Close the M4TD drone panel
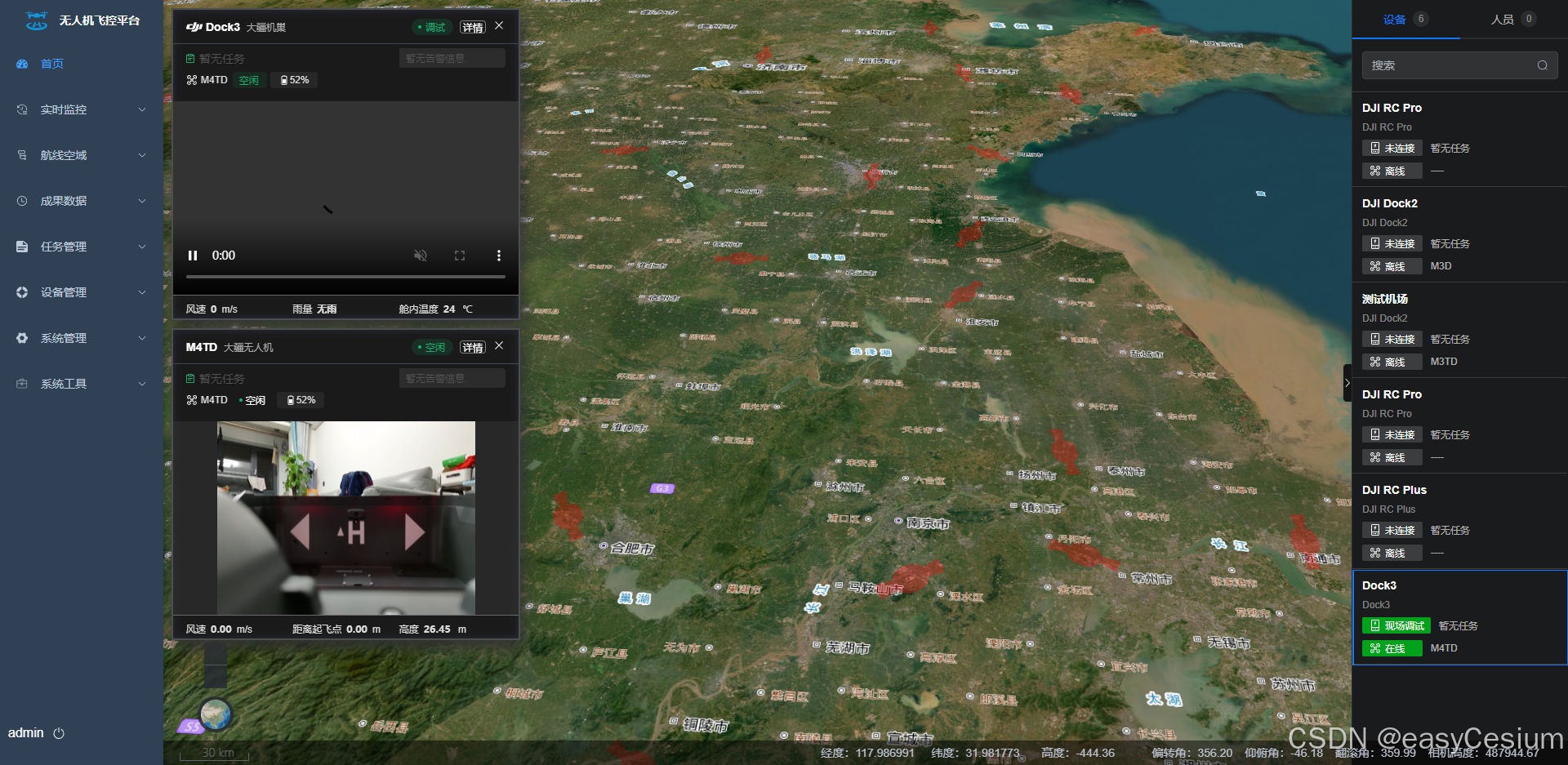Screen dimensions: 1568x765 click(x=499, y=346)
